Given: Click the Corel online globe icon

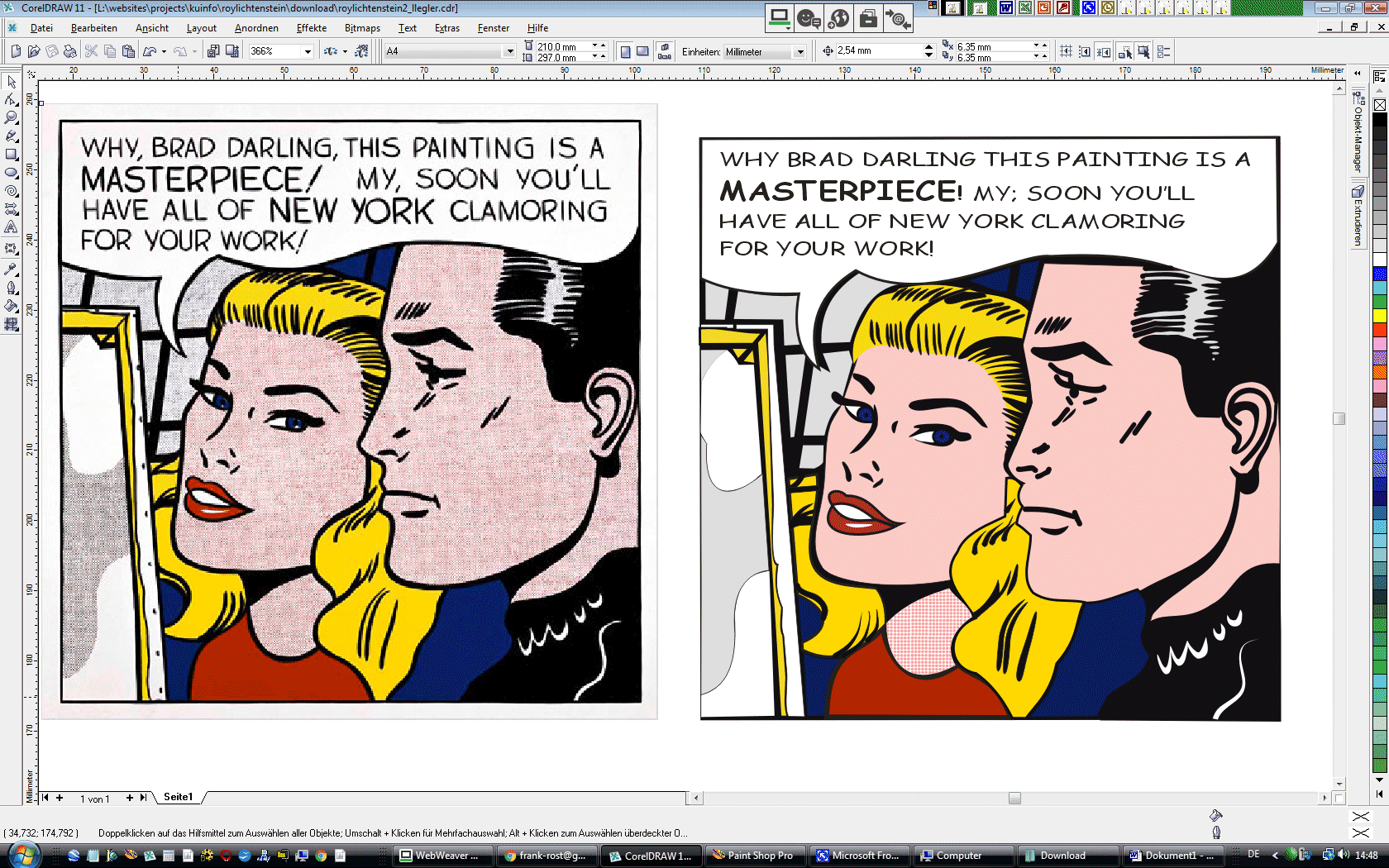Looking at the screenshot, I should tap(361, 51).
